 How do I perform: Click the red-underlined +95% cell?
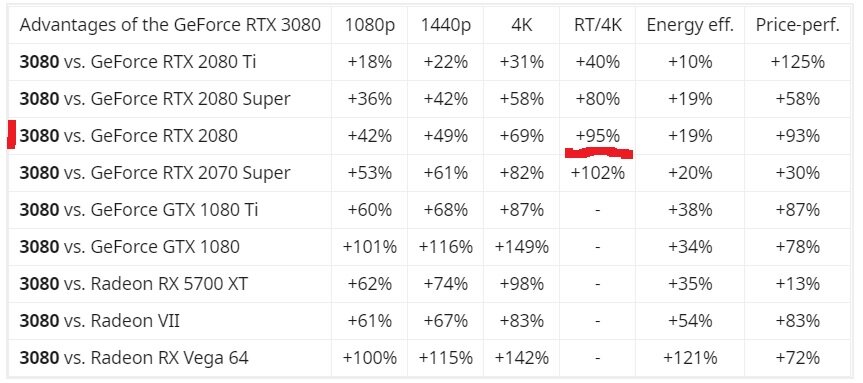tap(597, 135)
